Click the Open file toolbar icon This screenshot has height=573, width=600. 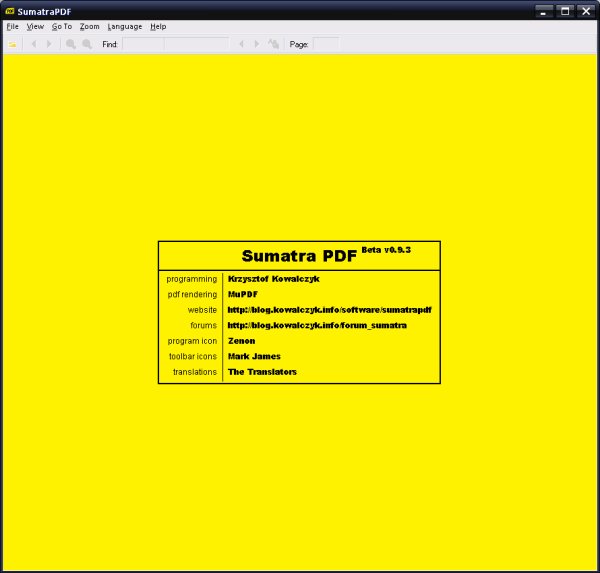pos(12,44)
